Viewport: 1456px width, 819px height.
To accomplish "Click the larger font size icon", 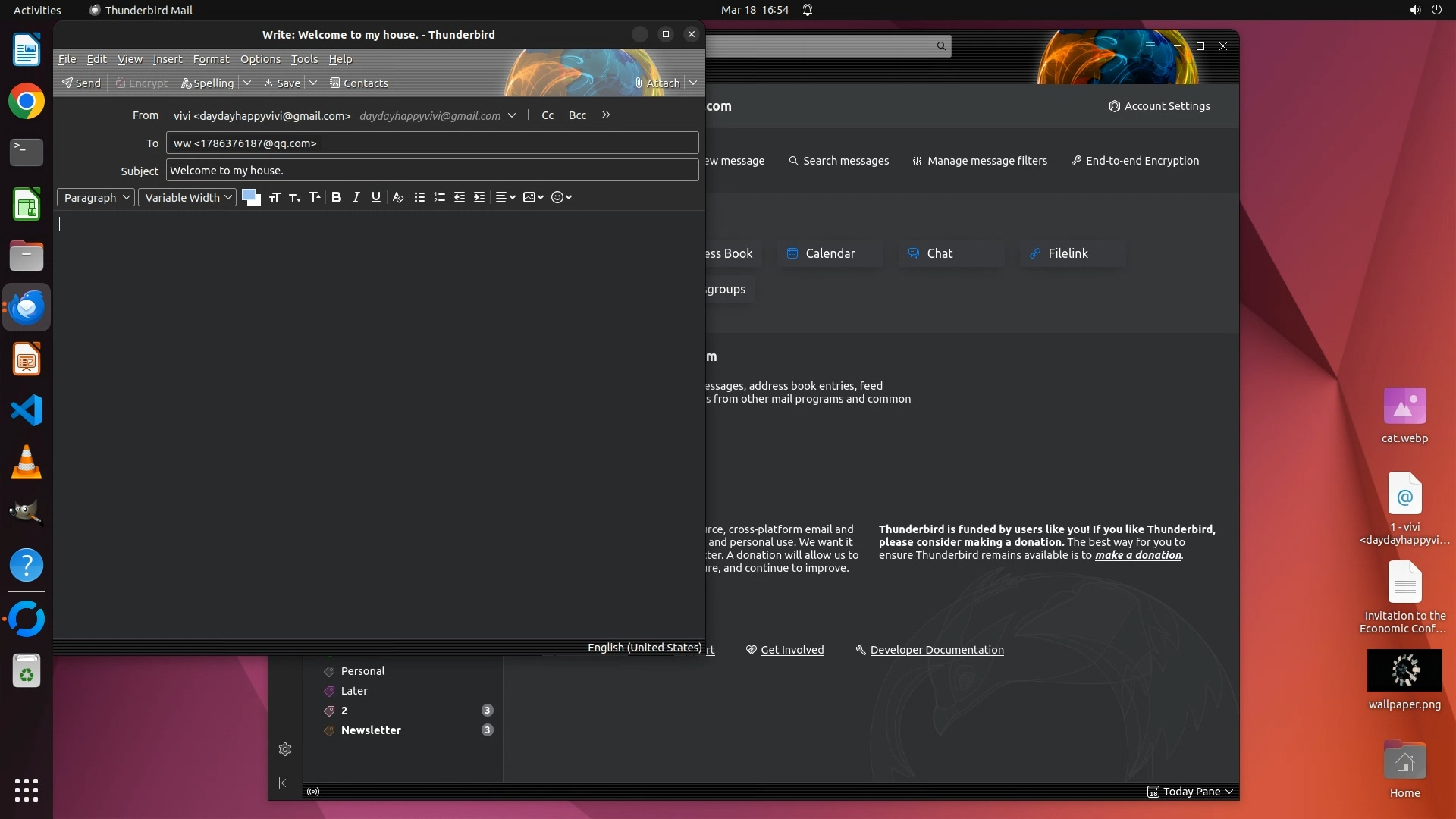I will (x=314, y=197).
